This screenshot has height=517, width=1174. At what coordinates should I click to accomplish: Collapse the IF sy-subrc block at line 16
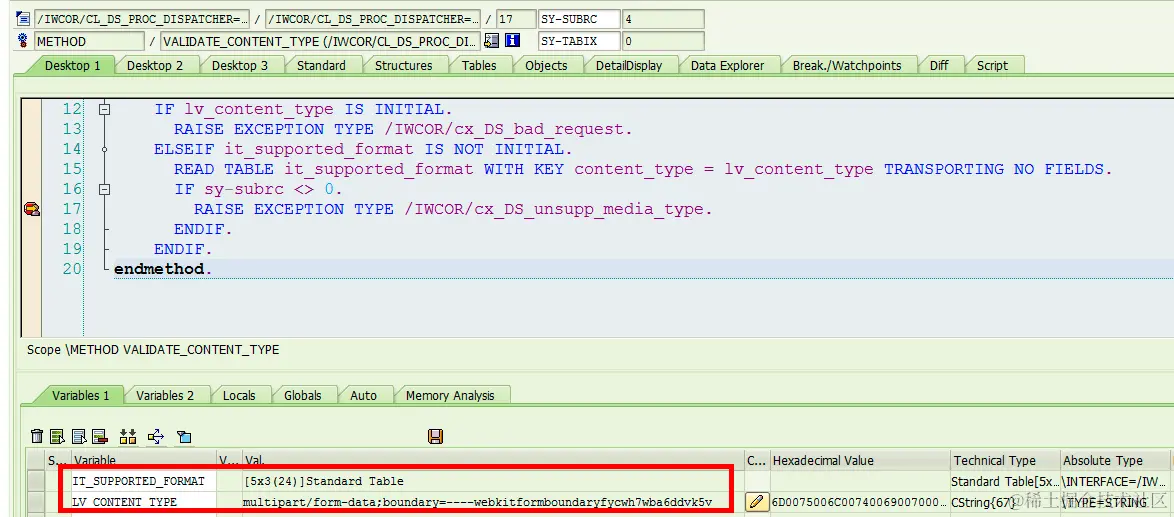104,189
